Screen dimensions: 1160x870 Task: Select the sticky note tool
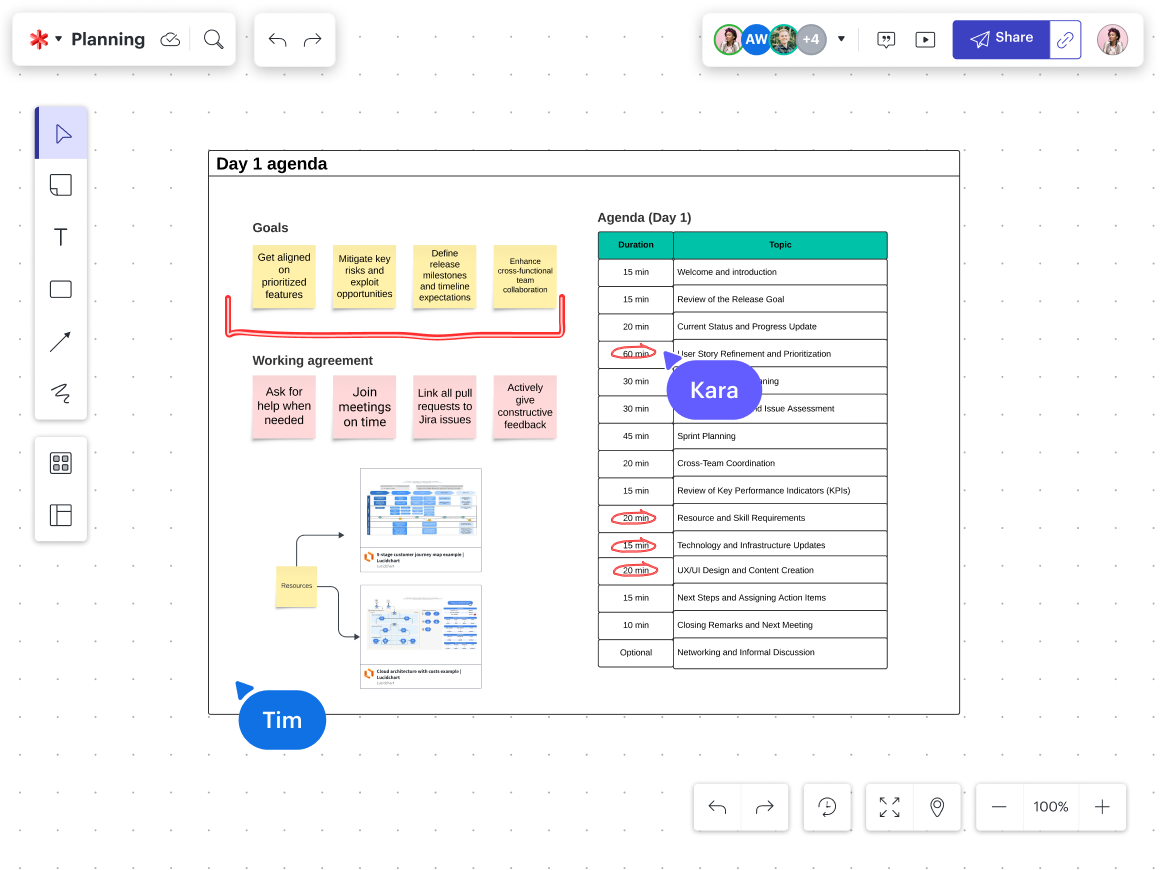(x=61, y=185)
